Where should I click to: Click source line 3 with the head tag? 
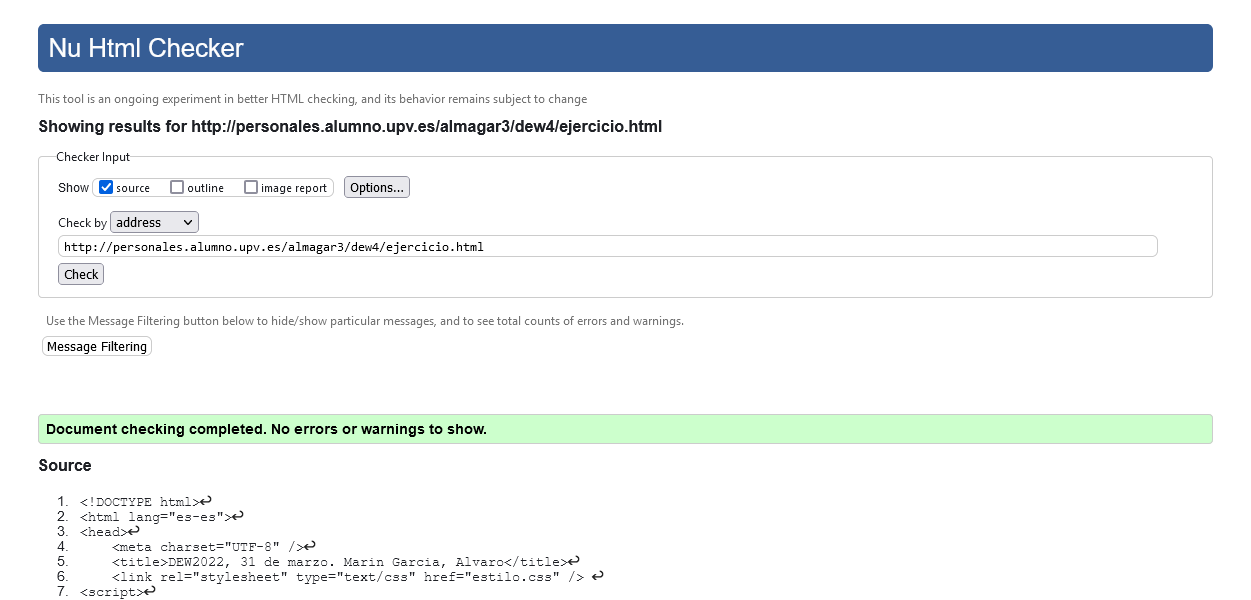coord(110,532)
